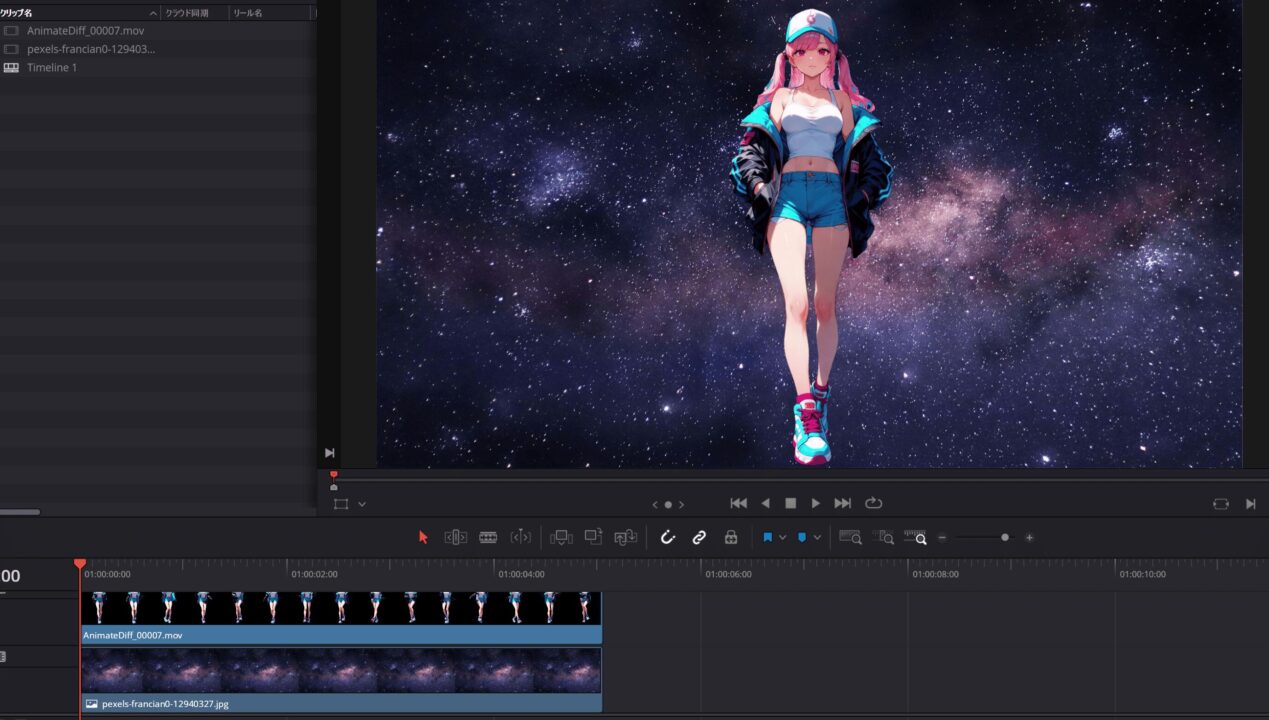1269x720 pixels.
Task: Click timeline ruler at 01:00:08:00
Action: tap(935, 574)
